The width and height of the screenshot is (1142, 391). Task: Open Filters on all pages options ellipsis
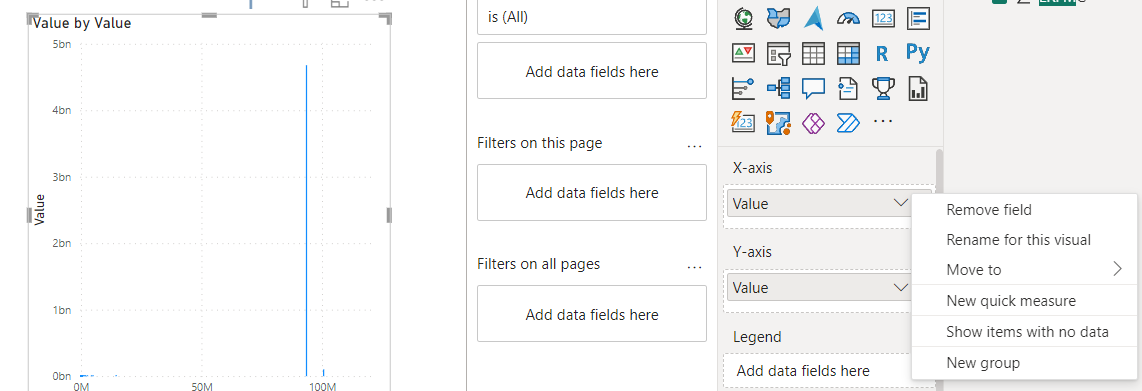pyautogui.click(x=695, y=266)
